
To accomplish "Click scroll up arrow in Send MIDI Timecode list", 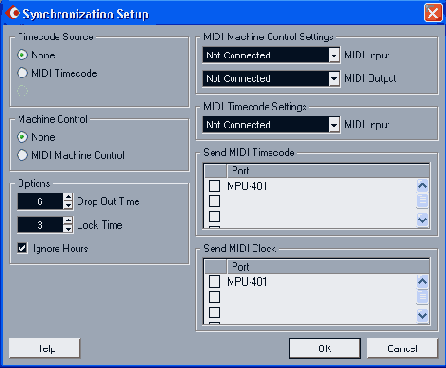I will click(422, 186).
